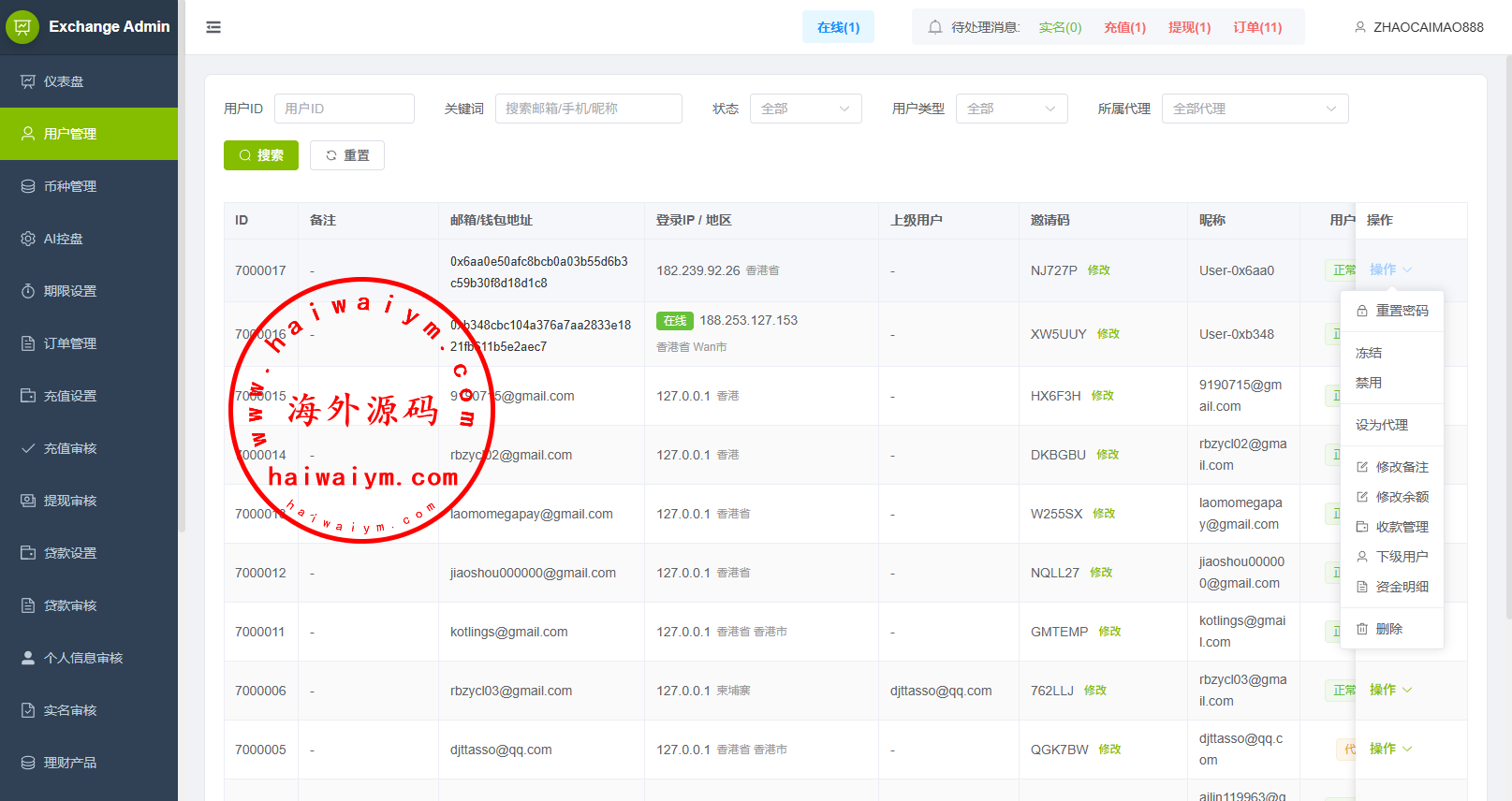
Task: Click the 用户ID input field
Action: [344, 109]
